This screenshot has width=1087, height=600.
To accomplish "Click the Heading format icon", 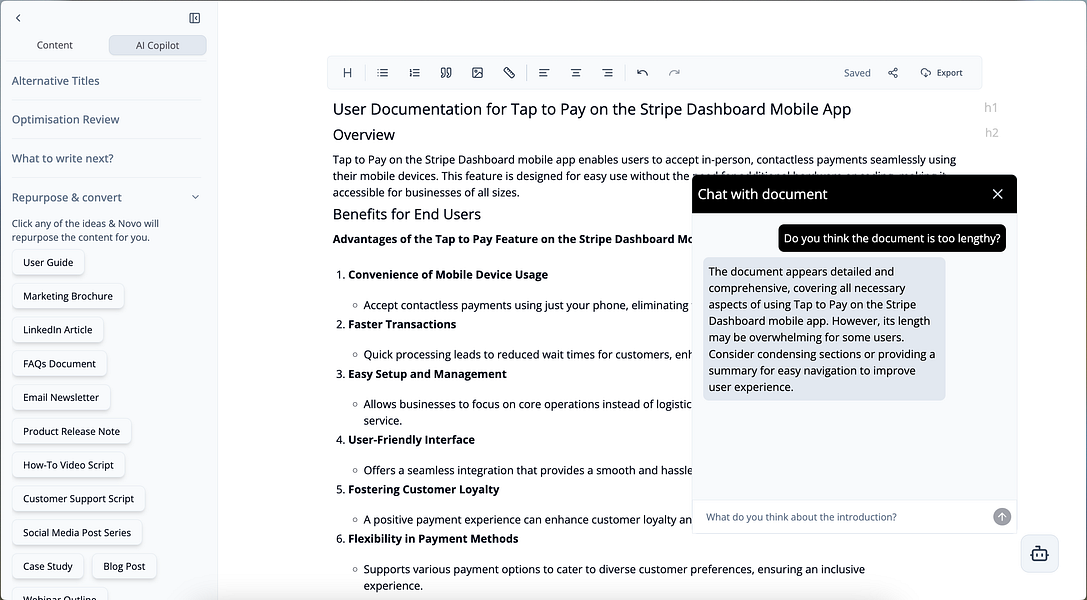I will click(x=347, y=73).
